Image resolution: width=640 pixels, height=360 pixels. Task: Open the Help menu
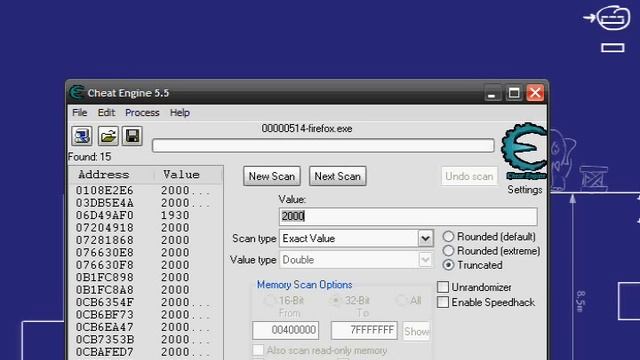tap(180, 113)
